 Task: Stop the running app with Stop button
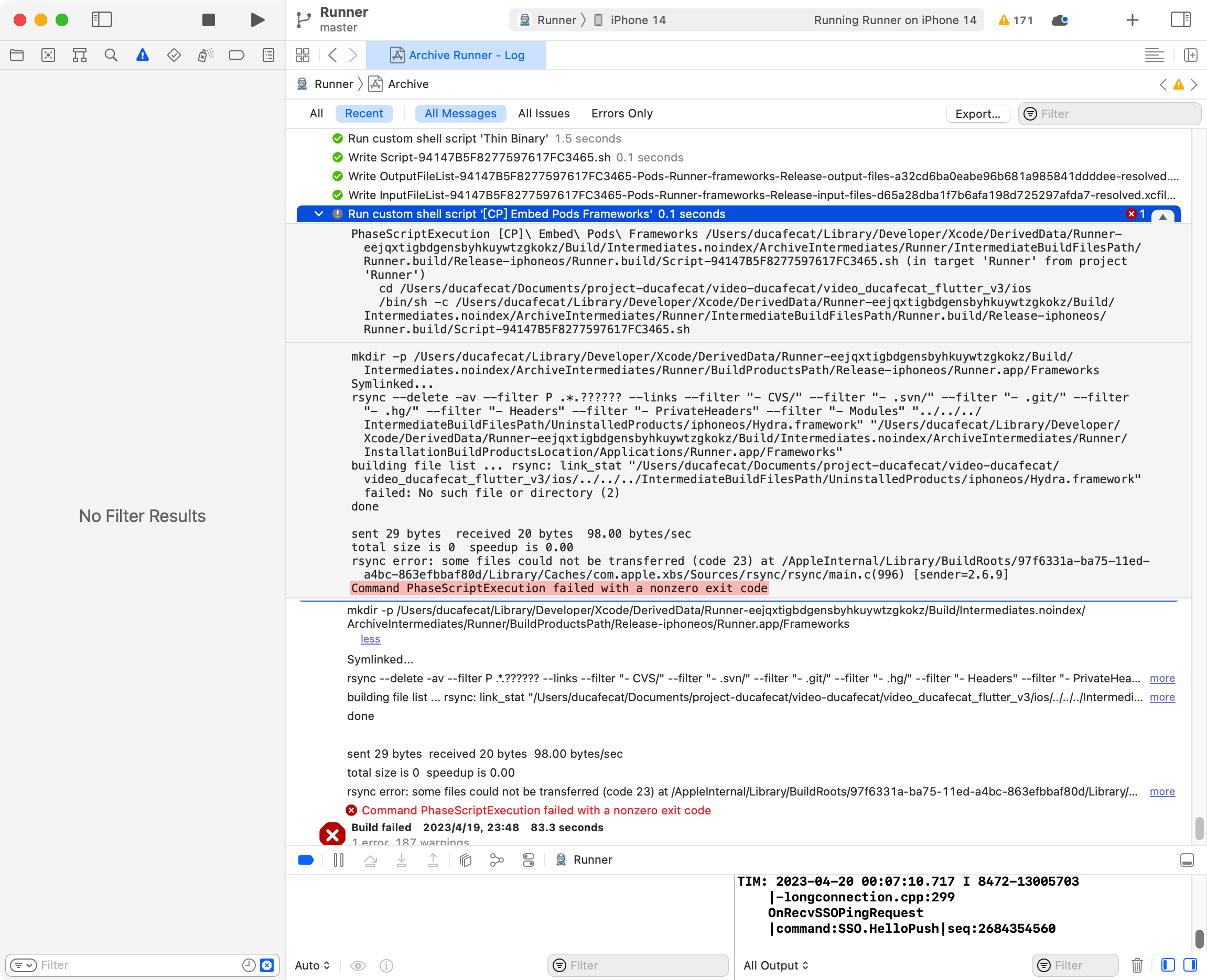pos(208,20)
